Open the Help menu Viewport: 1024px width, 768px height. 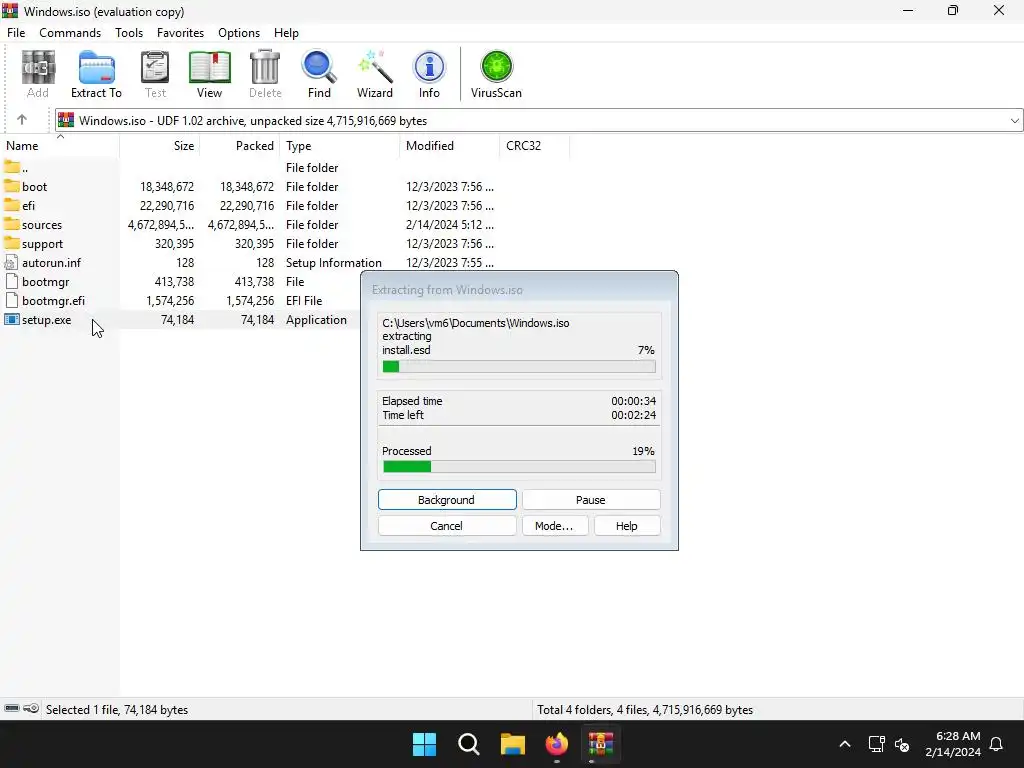[286, 33]
